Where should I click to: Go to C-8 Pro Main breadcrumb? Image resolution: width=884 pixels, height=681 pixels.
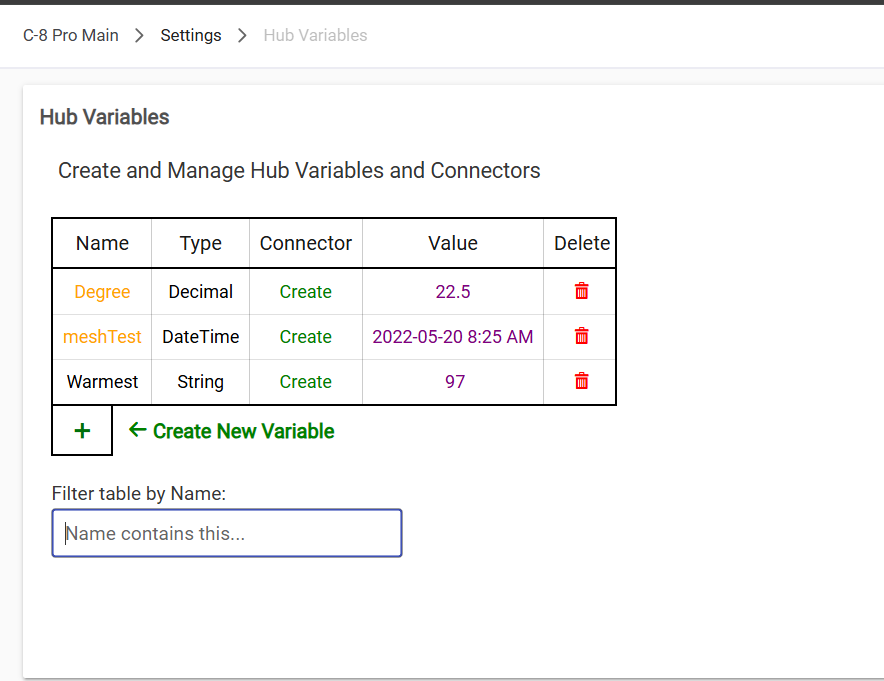71,35
